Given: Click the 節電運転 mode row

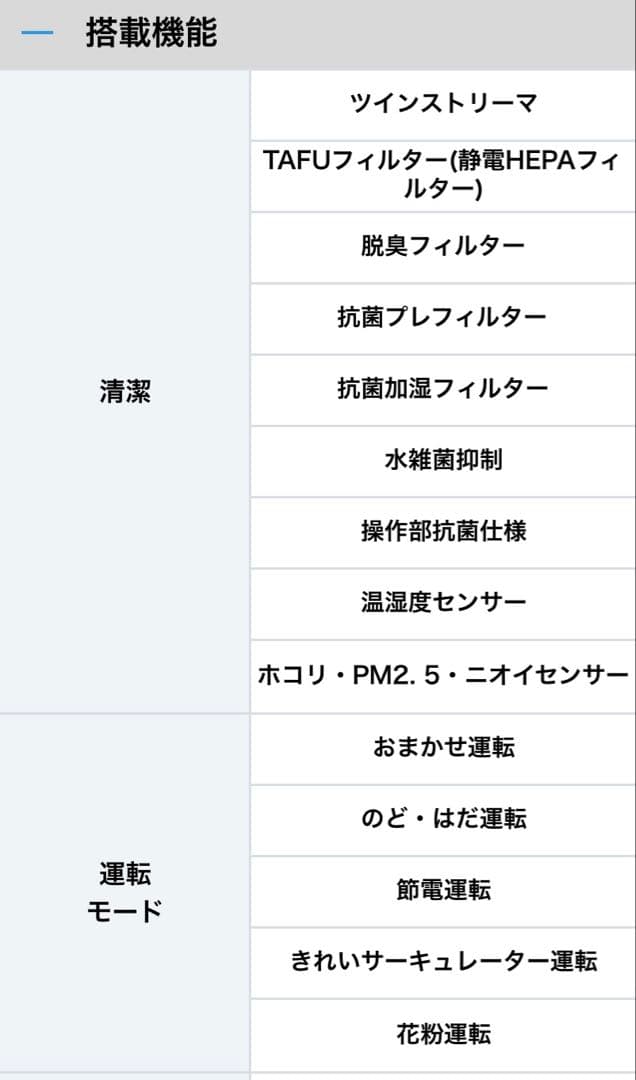Looking at the screenshot, I should tap(443, 890).
